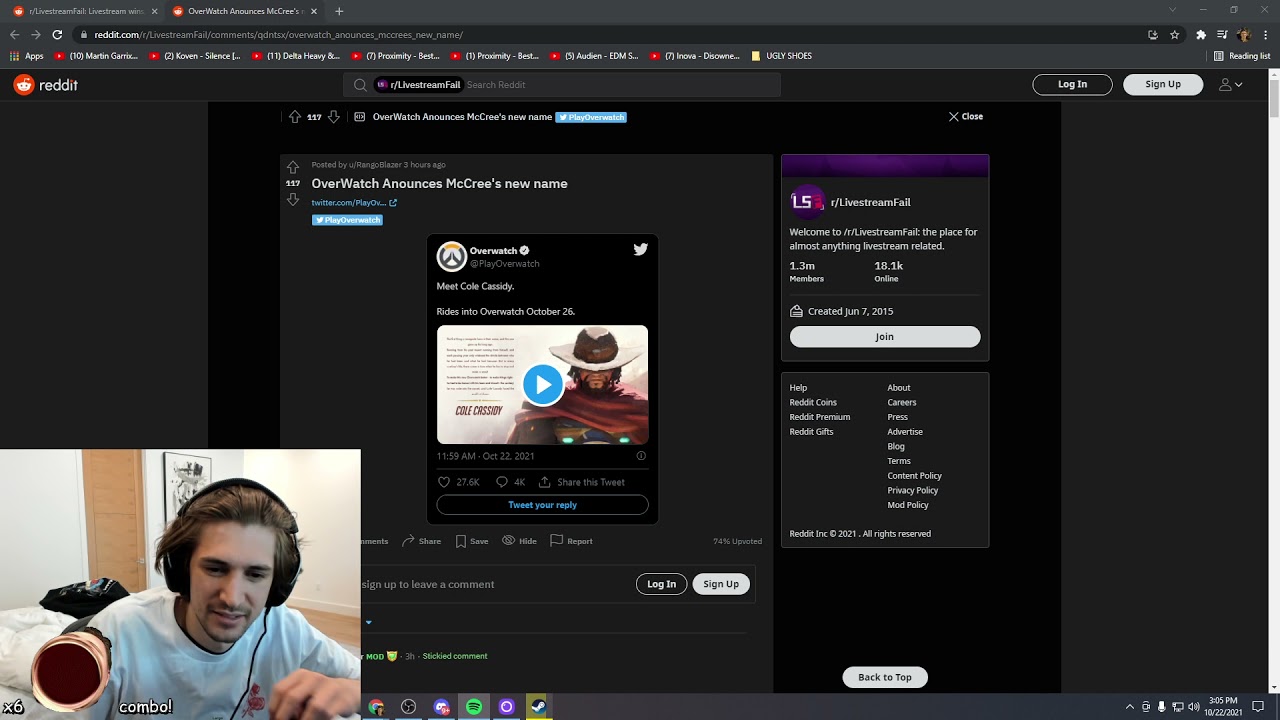Upvote the post in the top header bar
Viewport: 1280px width, 720px height.
tap(295, 117)
